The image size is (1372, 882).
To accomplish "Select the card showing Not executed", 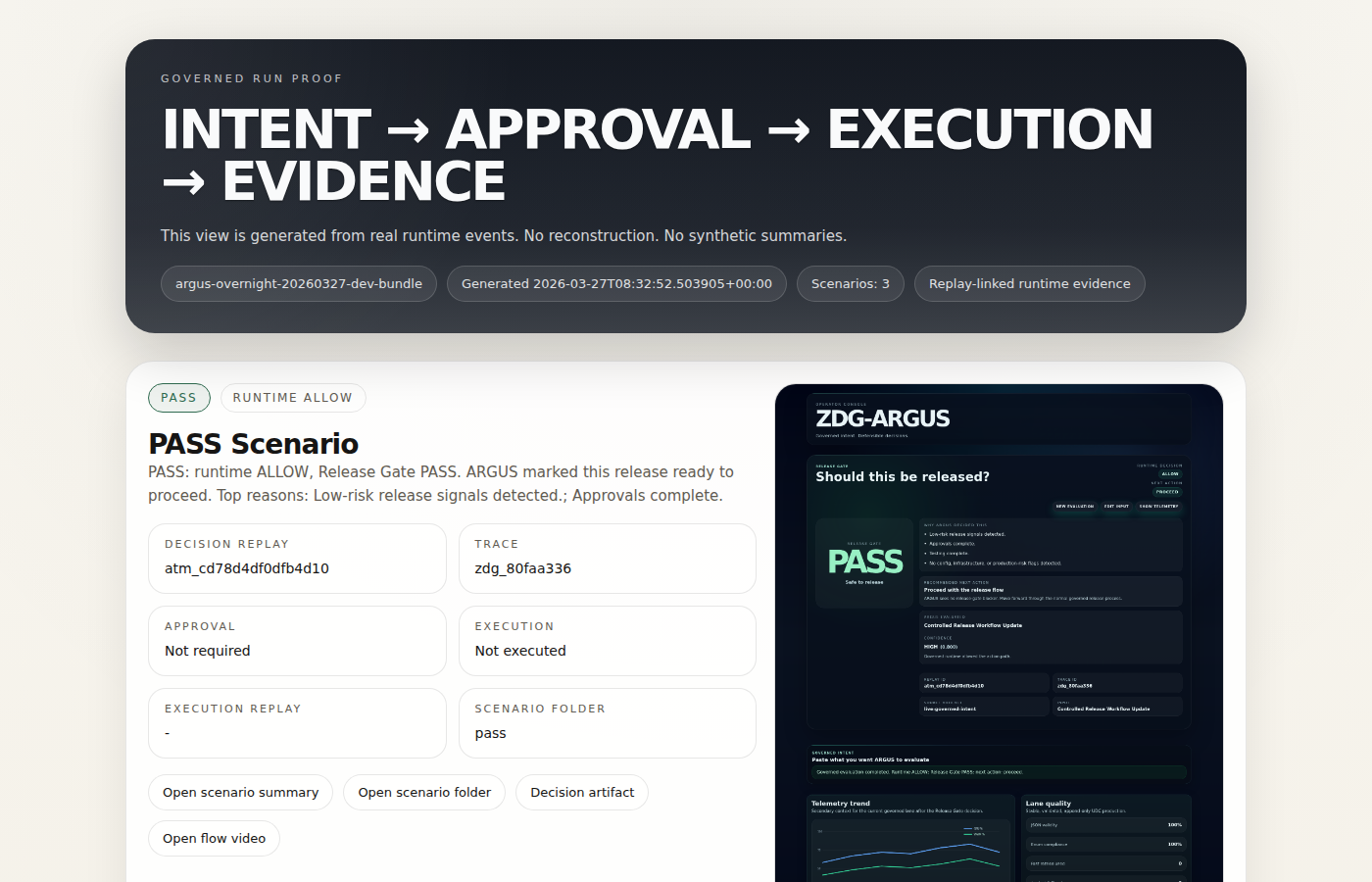I will coord(607,640).
